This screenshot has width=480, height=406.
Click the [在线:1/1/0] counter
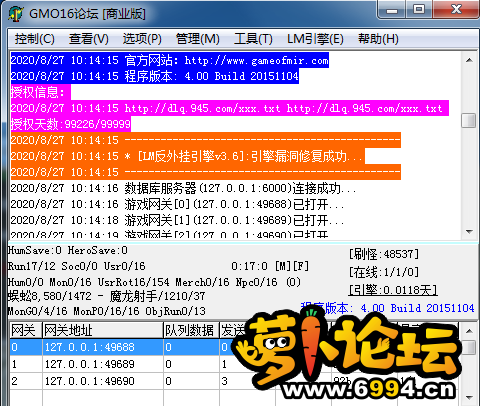click(384, 272)
